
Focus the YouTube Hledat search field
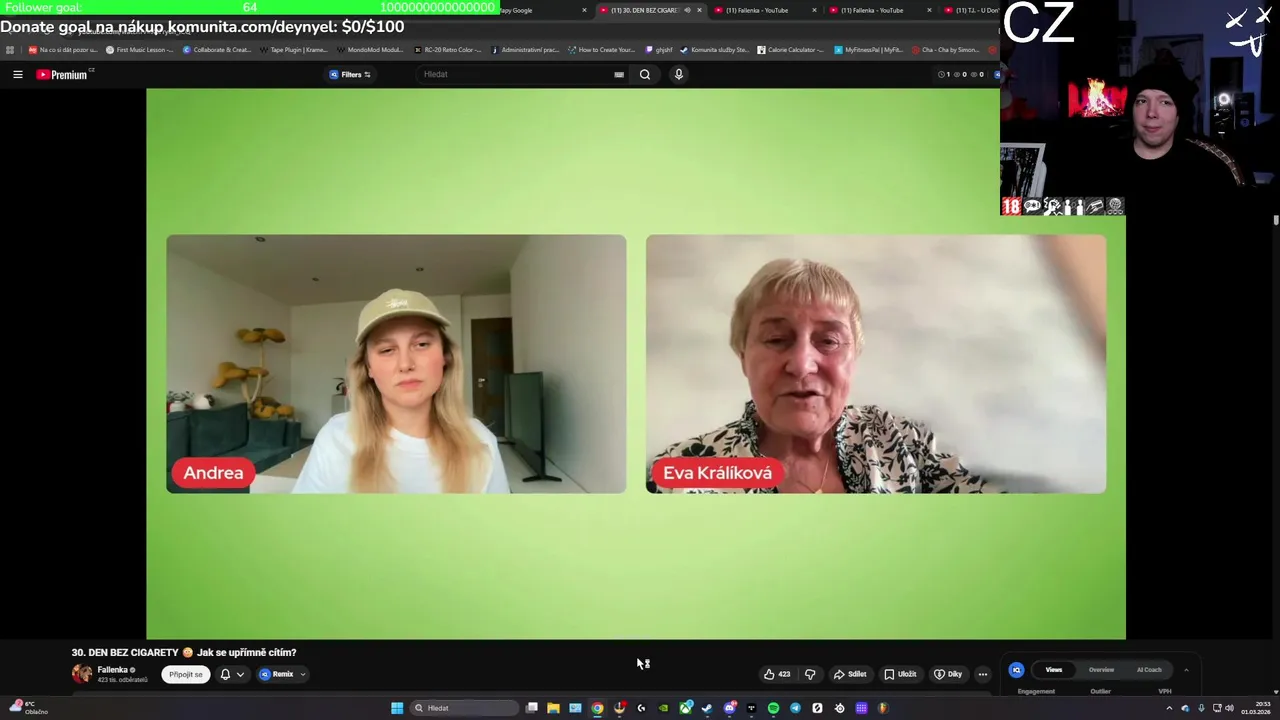coord(515,74)
